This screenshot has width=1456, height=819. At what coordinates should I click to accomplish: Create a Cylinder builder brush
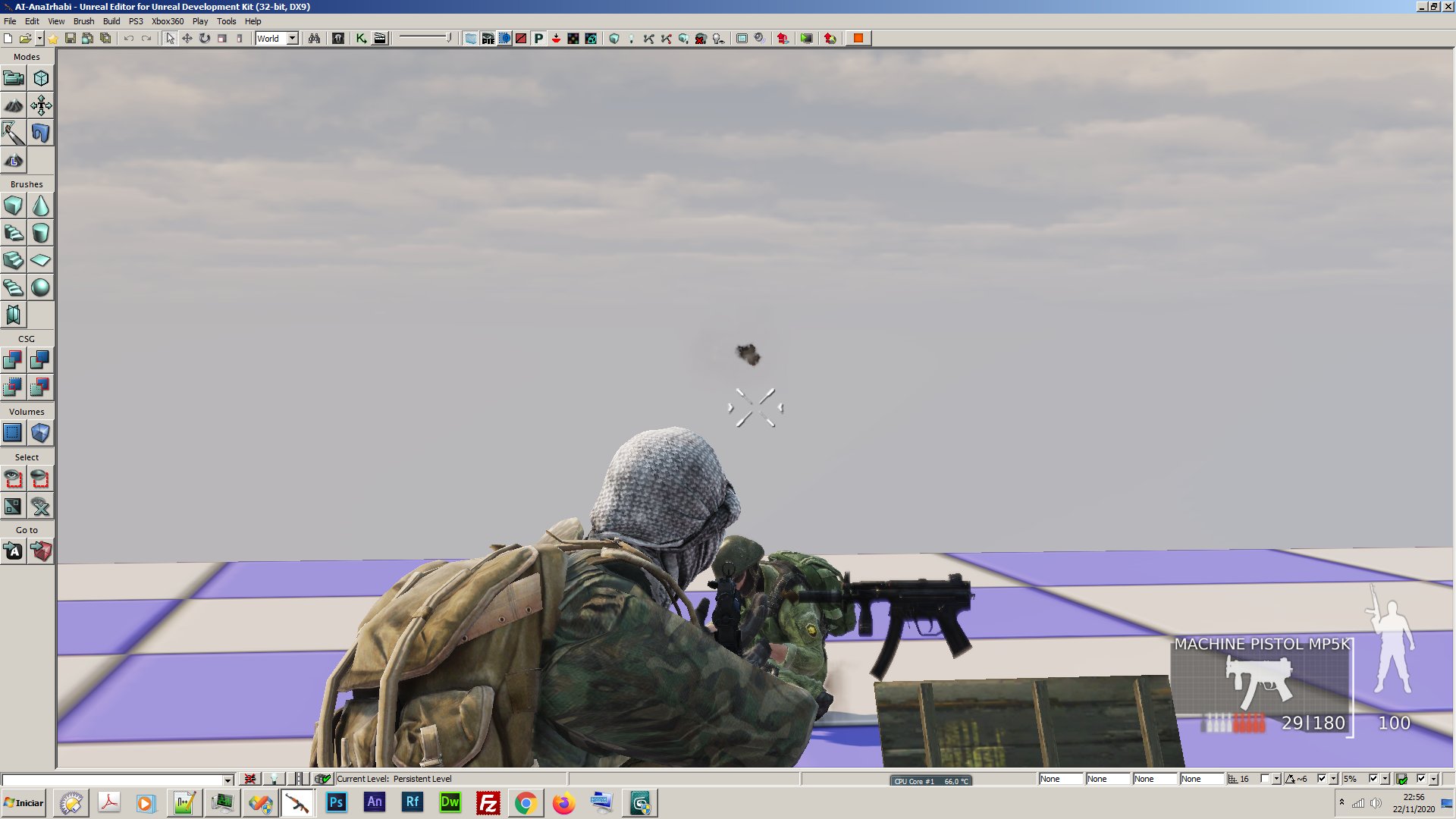click(41, 233)
